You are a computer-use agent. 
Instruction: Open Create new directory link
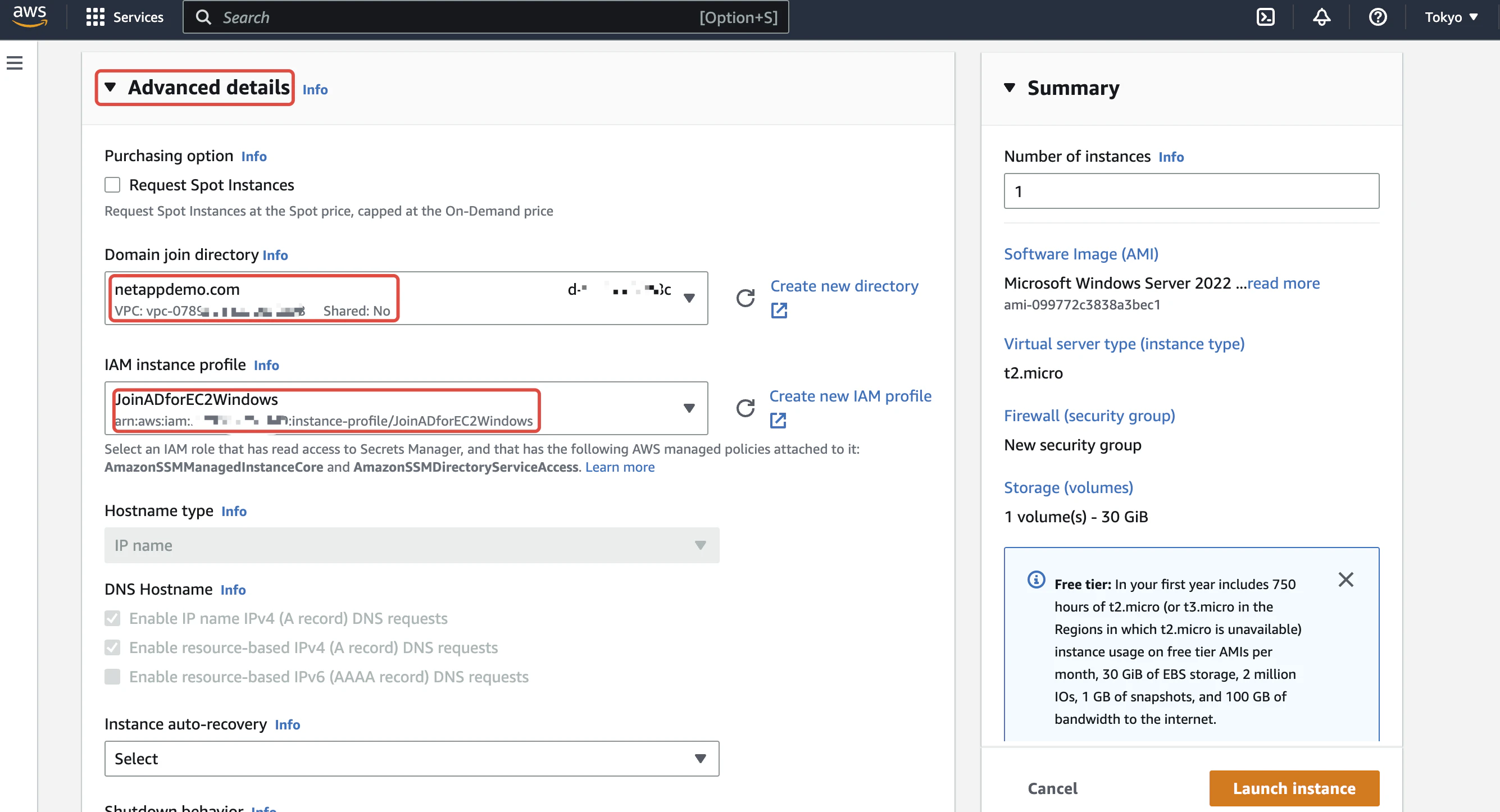844,286
